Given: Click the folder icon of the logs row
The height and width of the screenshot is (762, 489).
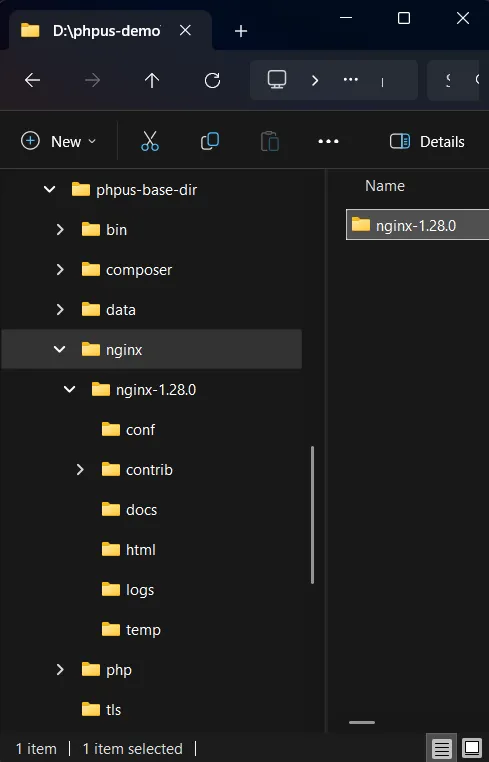Looking at the screenshot, I should [x=111, y=589].
